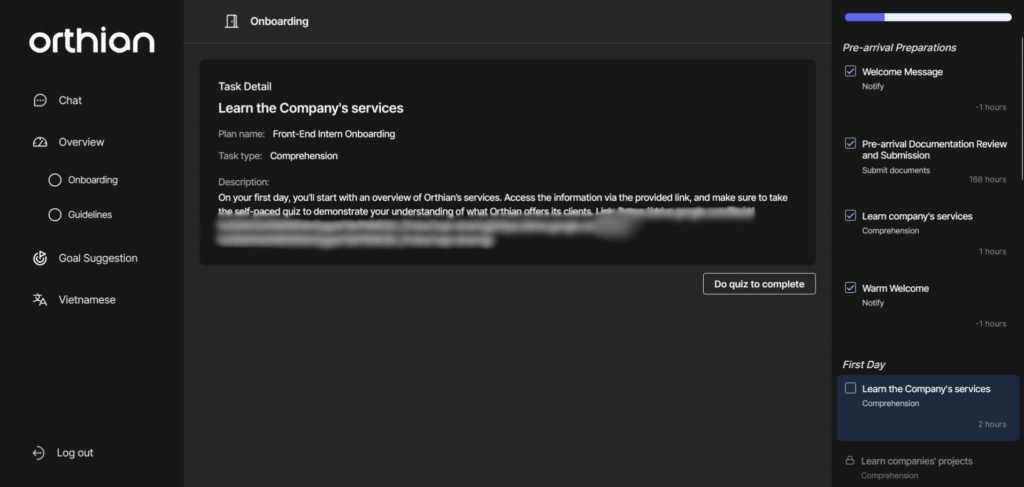The width and height of the screenshot is (1024, 487).
Task: Open the Goal Suggestion menu item
Action: pos(97,258)
